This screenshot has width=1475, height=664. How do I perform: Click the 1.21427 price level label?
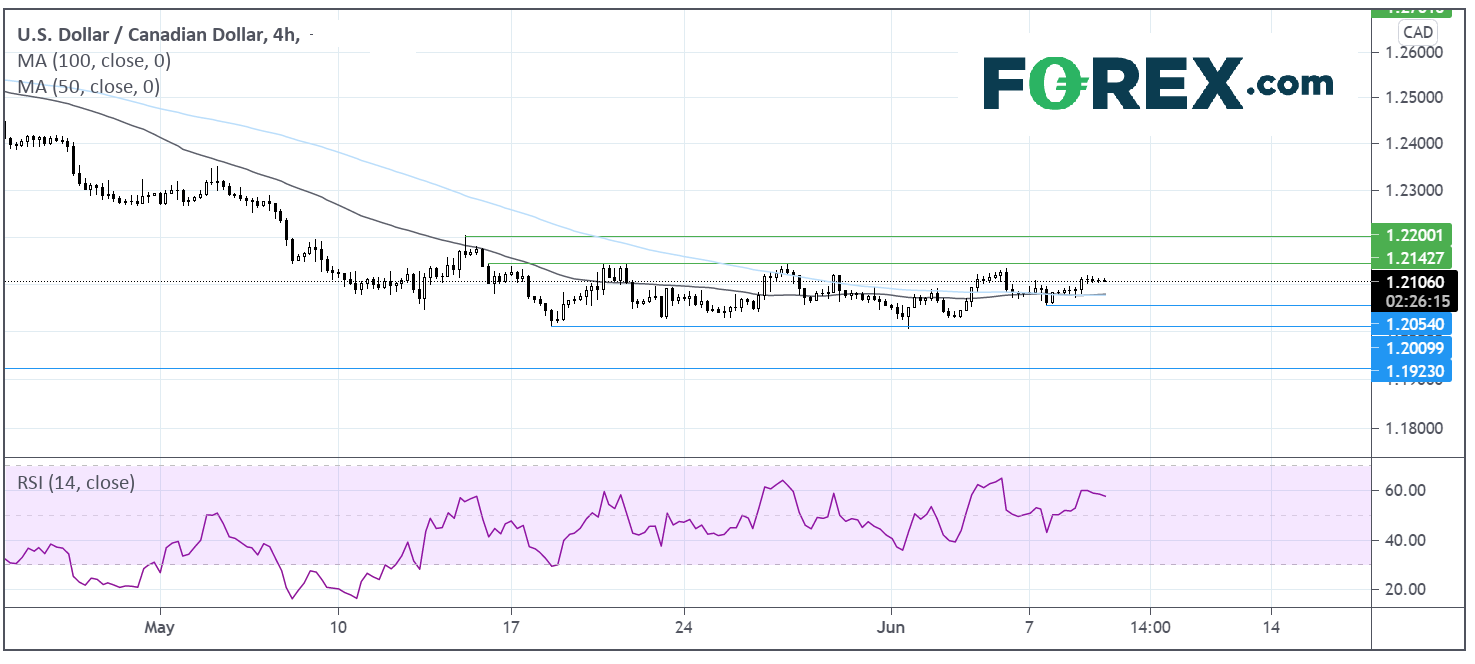click(x=1412, y=258)
